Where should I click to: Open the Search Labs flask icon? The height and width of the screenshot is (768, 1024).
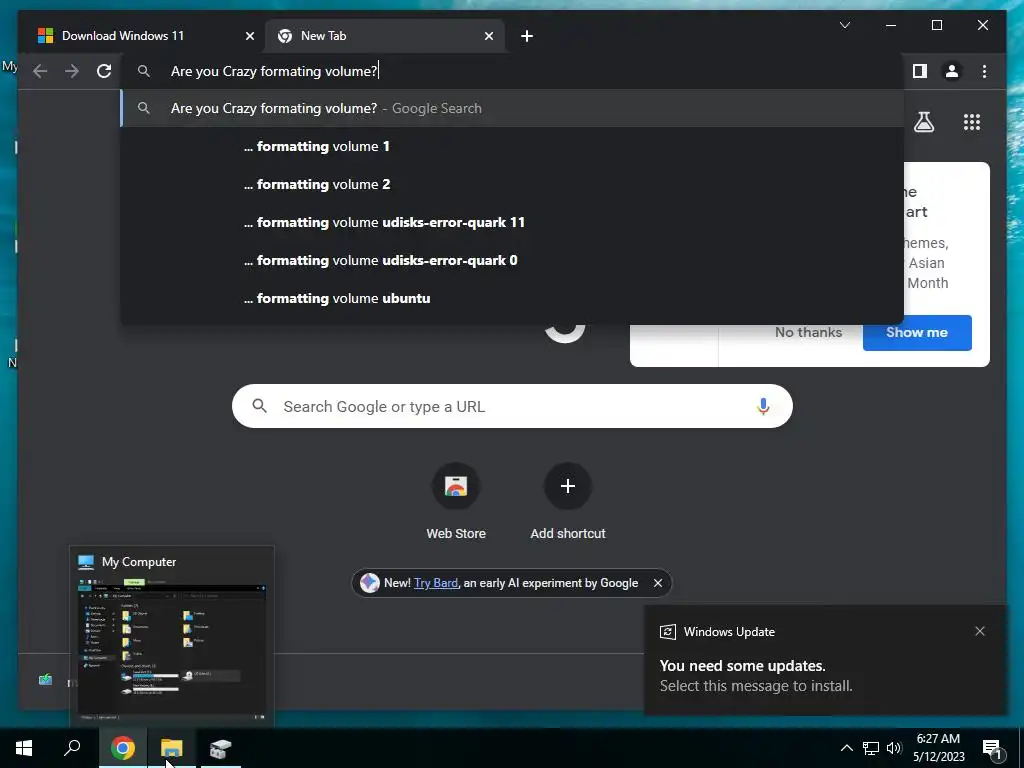tap(923, 122)
